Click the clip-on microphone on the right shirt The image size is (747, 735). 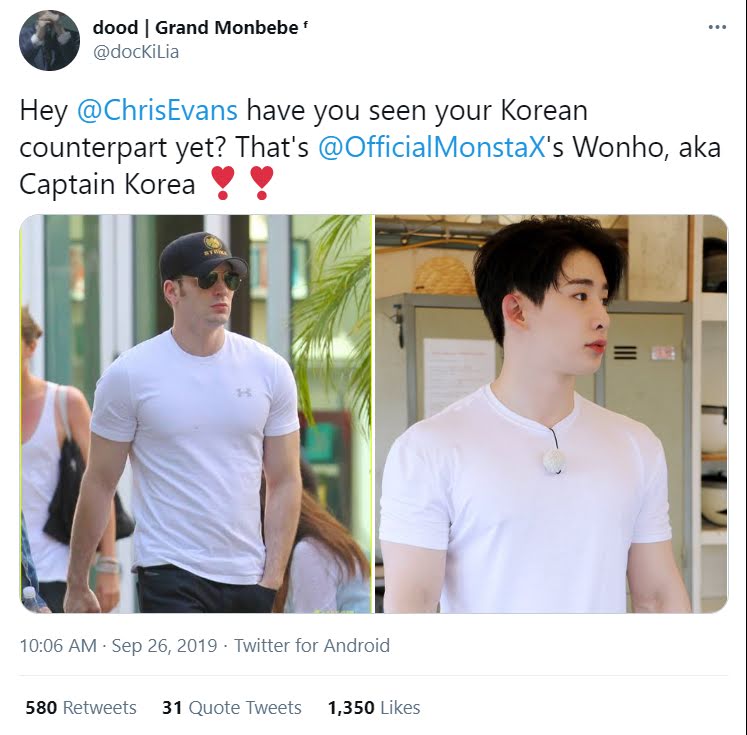pyautogui.click(x=555, y=458)
